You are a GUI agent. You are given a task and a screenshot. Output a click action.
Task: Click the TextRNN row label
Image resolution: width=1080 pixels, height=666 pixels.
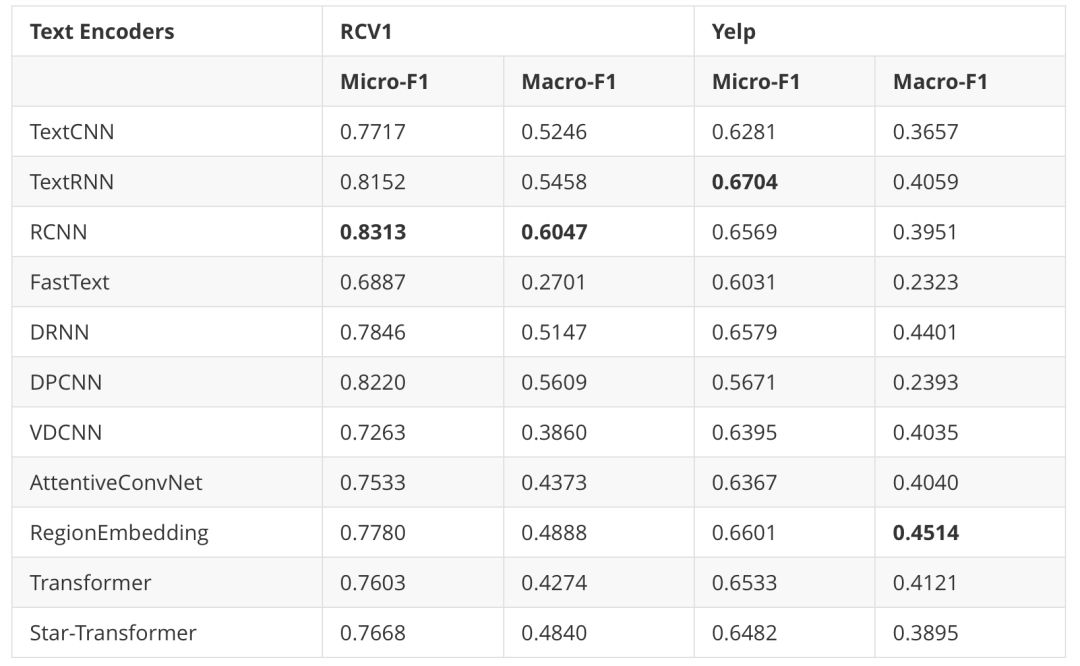(72, 182)
